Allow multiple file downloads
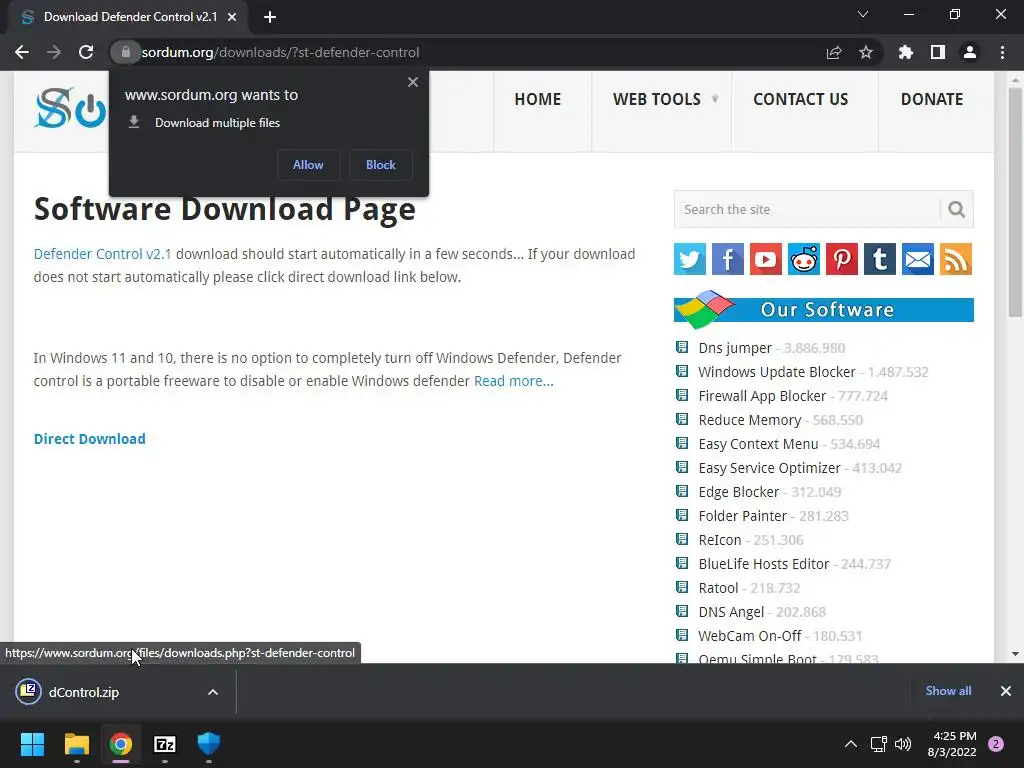This screenshot has width=1024, height=768. click(308, 165)
